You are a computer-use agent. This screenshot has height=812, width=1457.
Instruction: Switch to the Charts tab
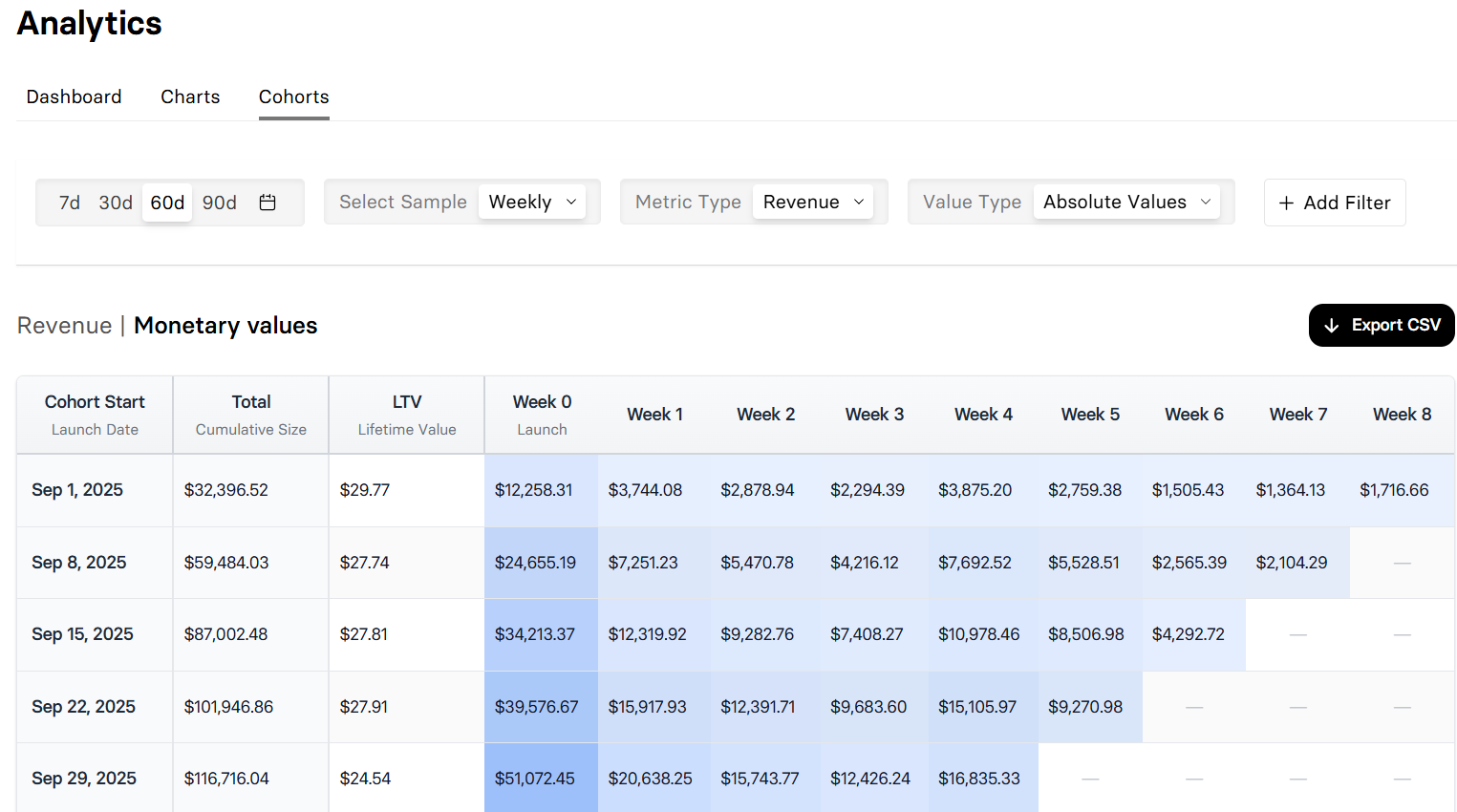click(x=190, y=96)
